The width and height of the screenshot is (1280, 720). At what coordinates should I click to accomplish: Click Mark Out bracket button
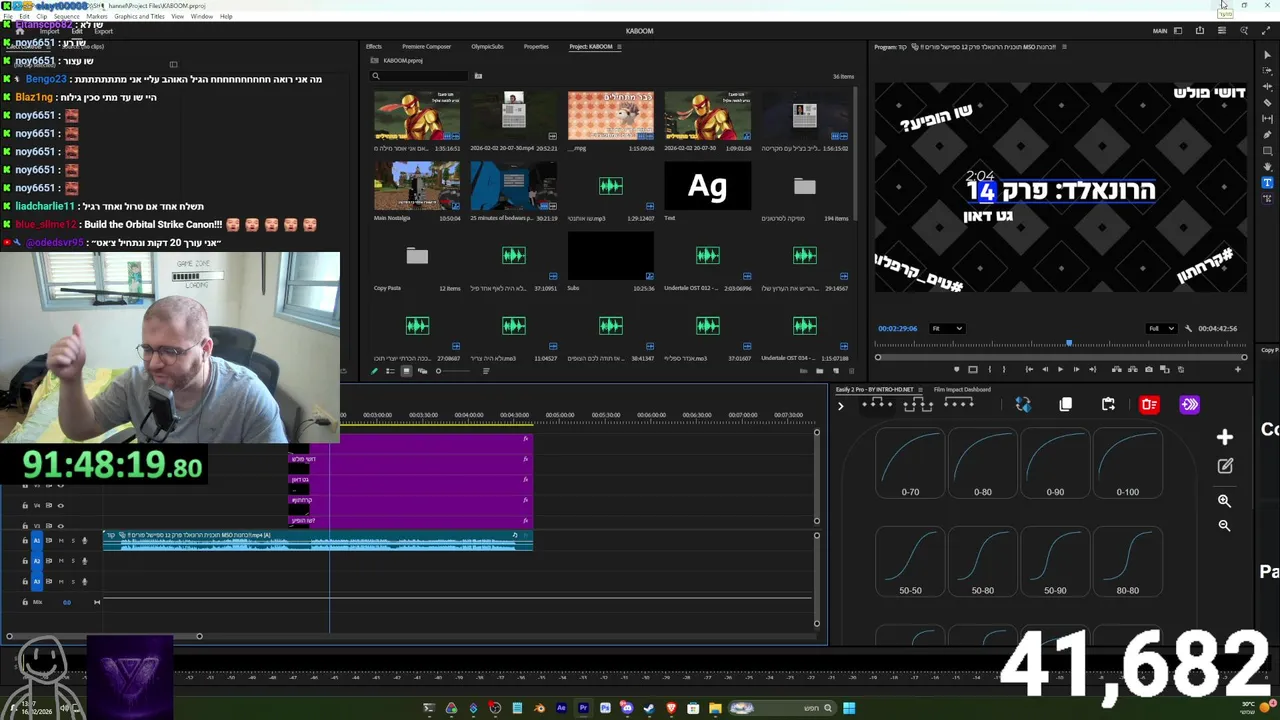pos(1004,370)
